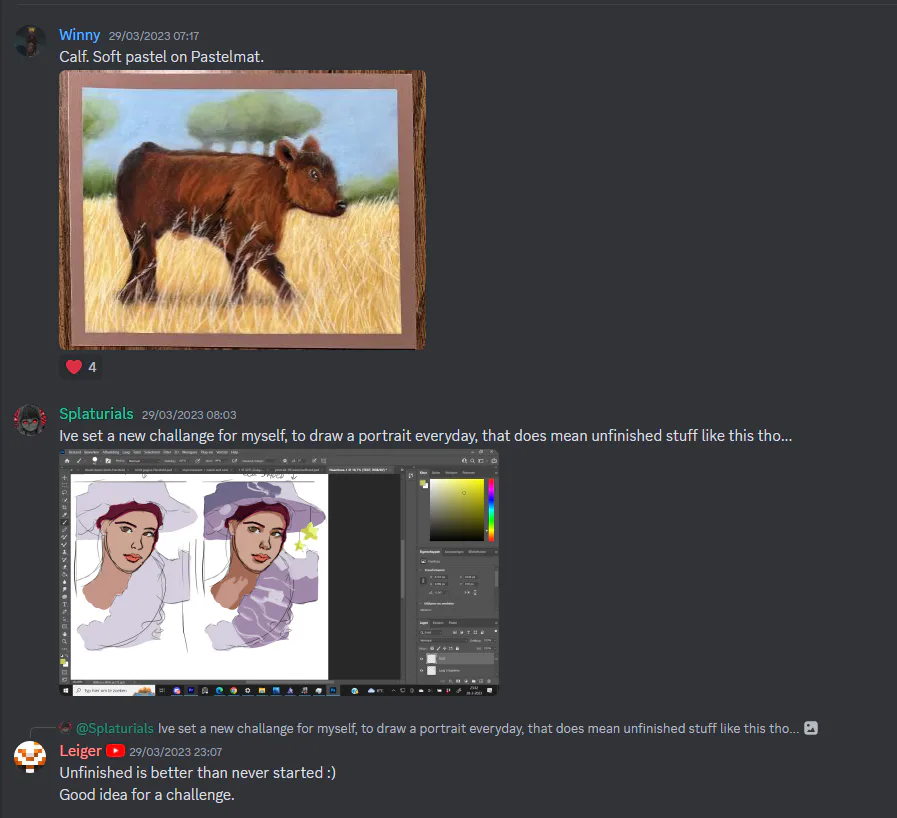Click the 29/03/2023 07:17 timestamp

click(x=154, y=36)
